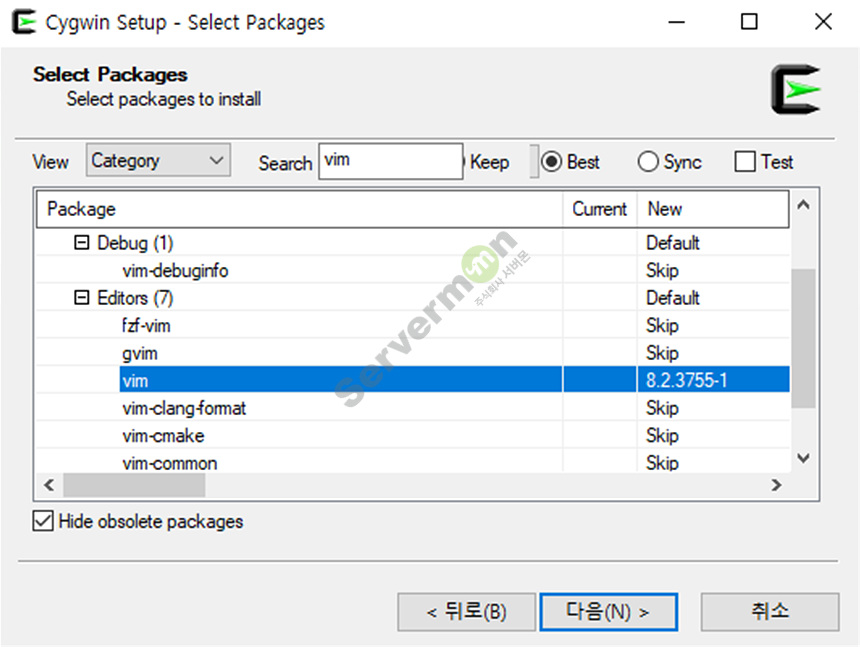The width and height of the screenshot is (860, 647).
Task: Click Default for Debug category
Action: pos(672,242)
